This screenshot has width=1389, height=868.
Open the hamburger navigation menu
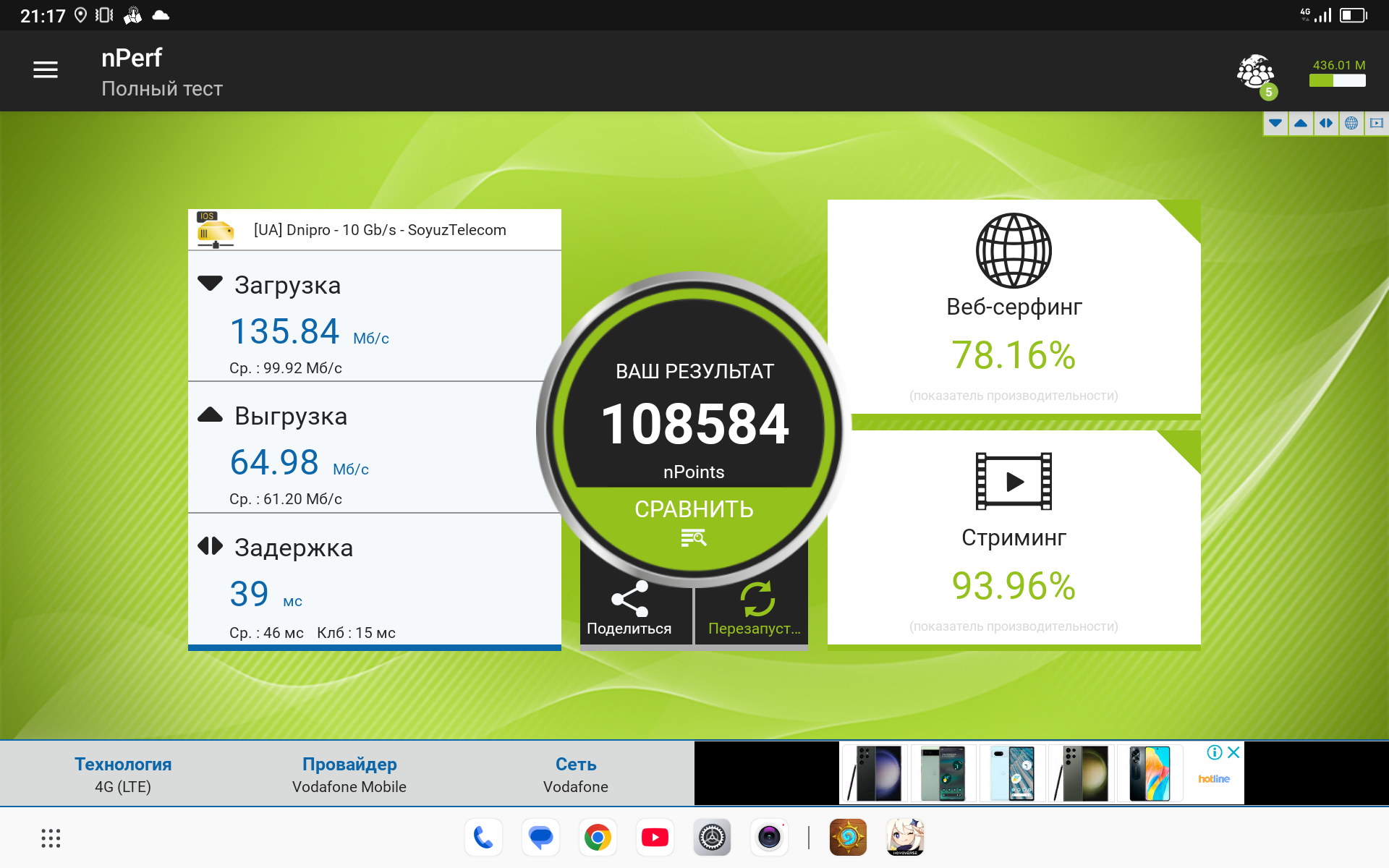[x=46, y=70]
